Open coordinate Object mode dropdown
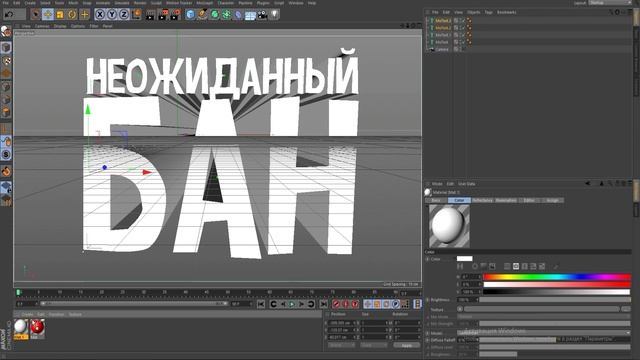 [x=342, y=345]
